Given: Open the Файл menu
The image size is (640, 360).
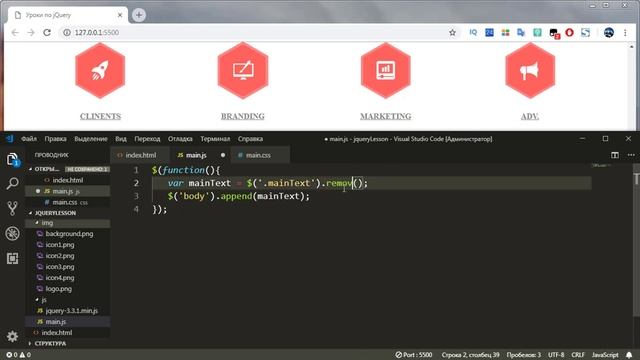Looking at the screenshot, I should coord(29,139).
